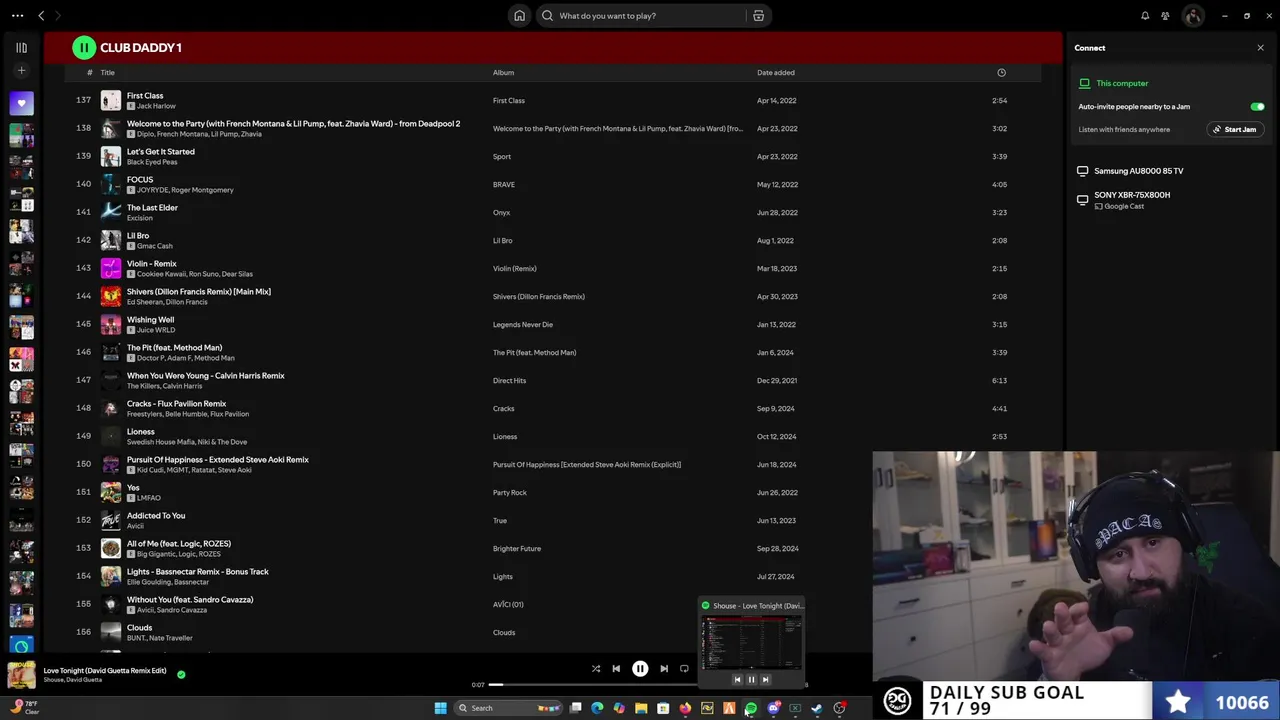Viewport: 1280px width, 720px height.
Task: Close the Connect panel
Action: [1260, 48]
